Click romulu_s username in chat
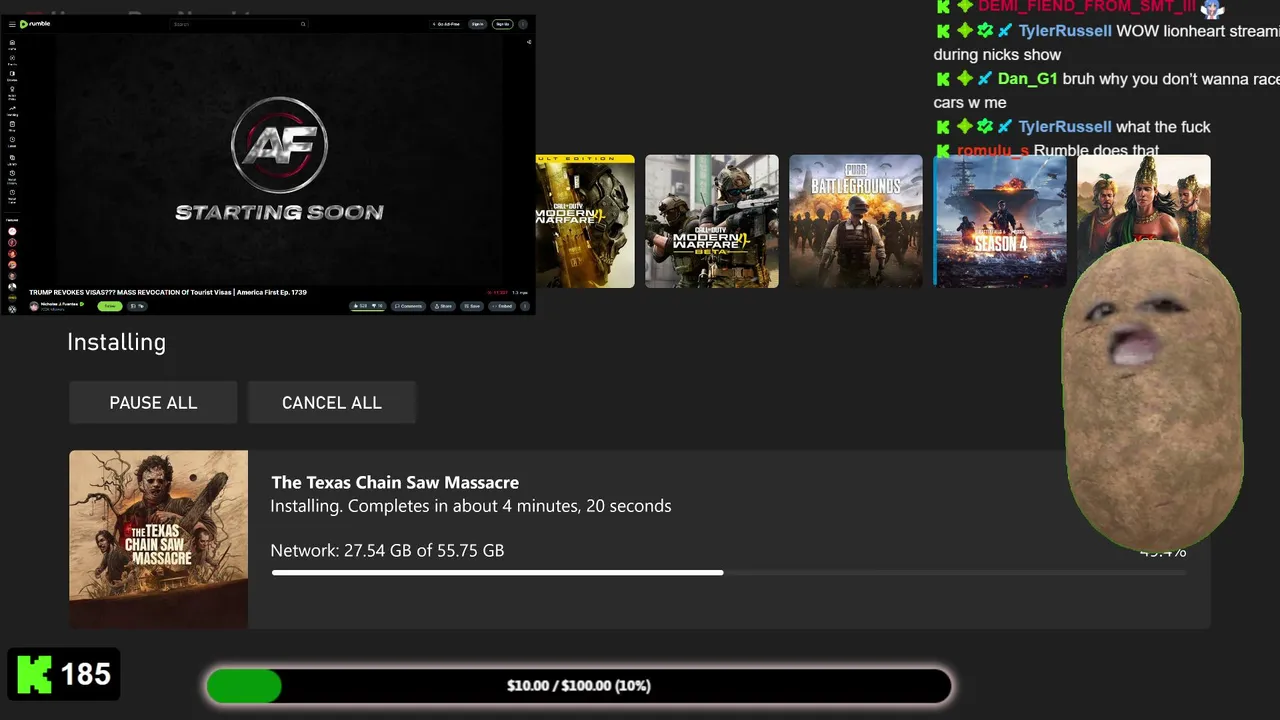 coord(993,151)
